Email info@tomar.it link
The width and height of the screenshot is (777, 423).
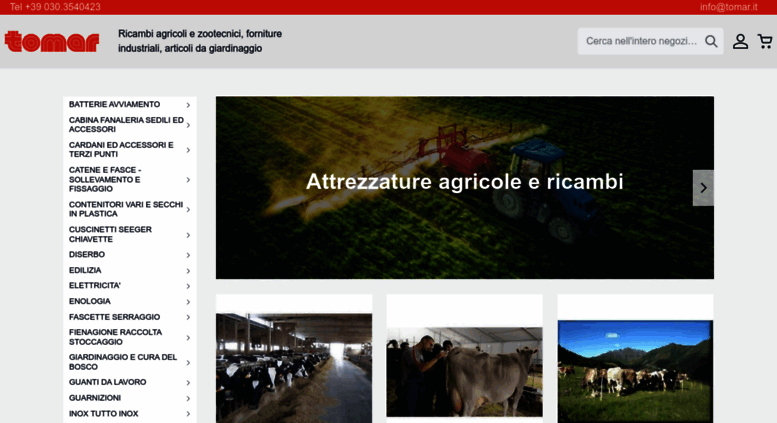pyautogui.click(x=728, y=7)
